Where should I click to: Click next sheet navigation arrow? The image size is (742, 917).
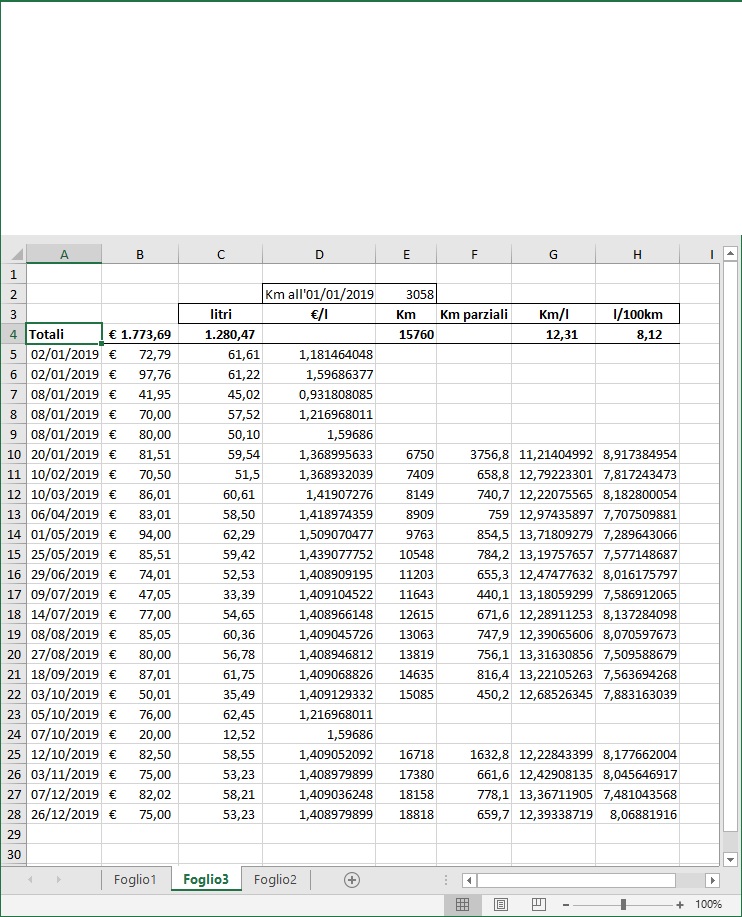(x=58, y=880)
